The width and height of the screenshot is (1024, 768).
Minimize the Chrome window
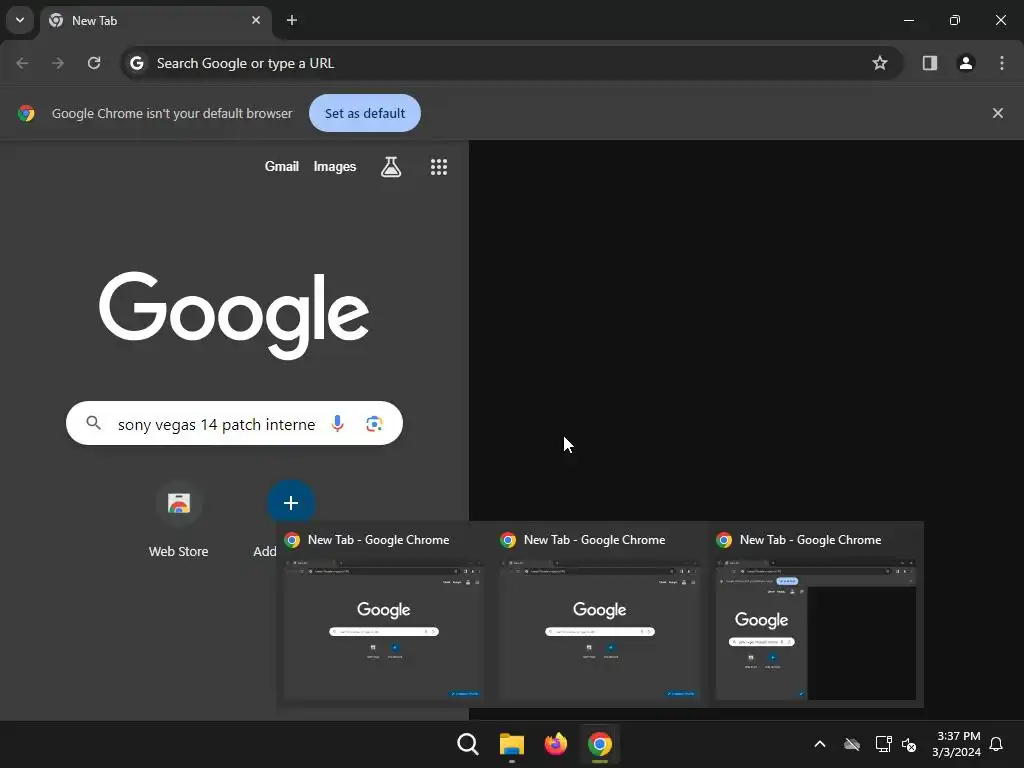(x=908, y=20)
